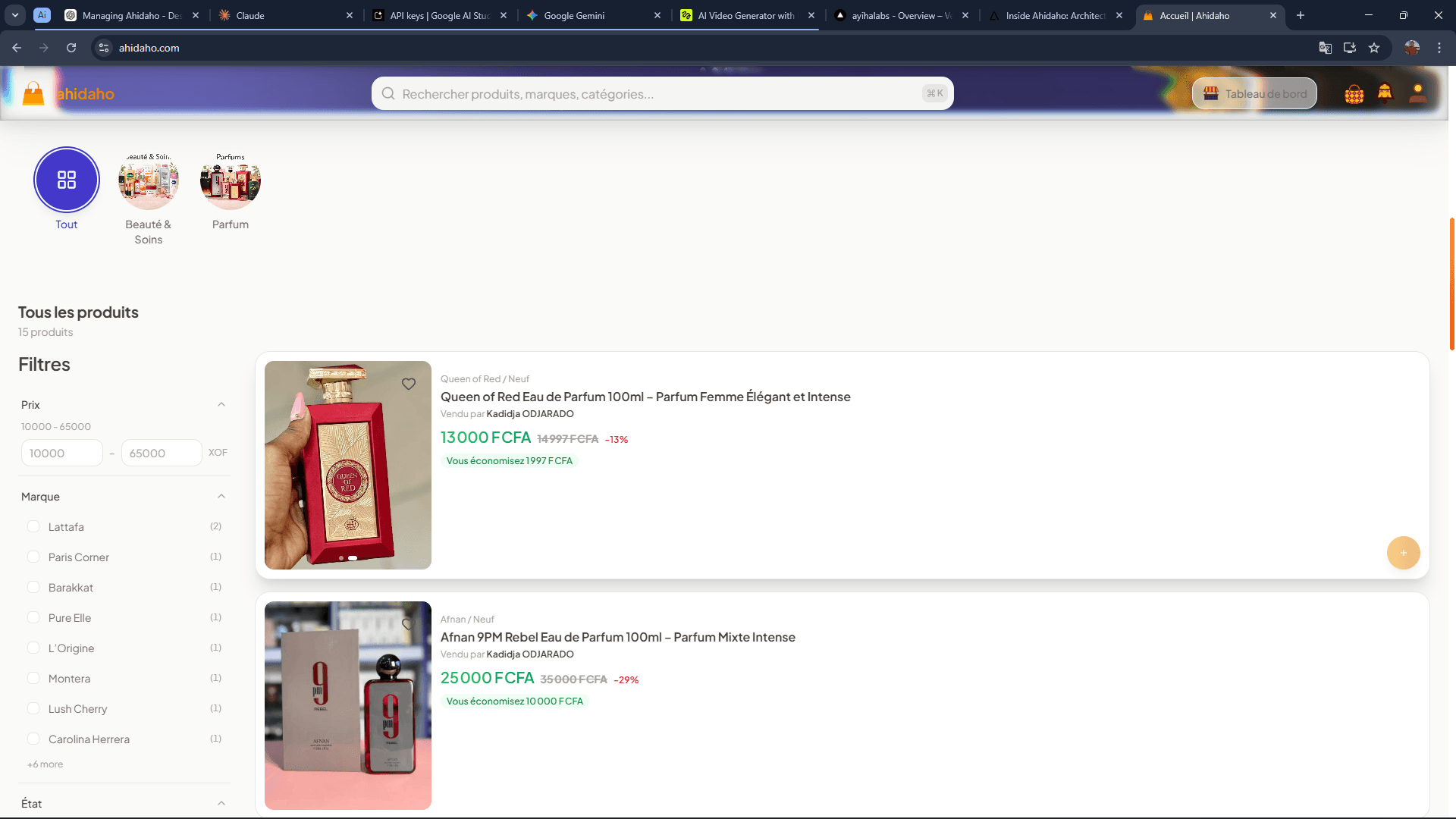Open the Google Translate icon in address bar

pos(1325,47)
